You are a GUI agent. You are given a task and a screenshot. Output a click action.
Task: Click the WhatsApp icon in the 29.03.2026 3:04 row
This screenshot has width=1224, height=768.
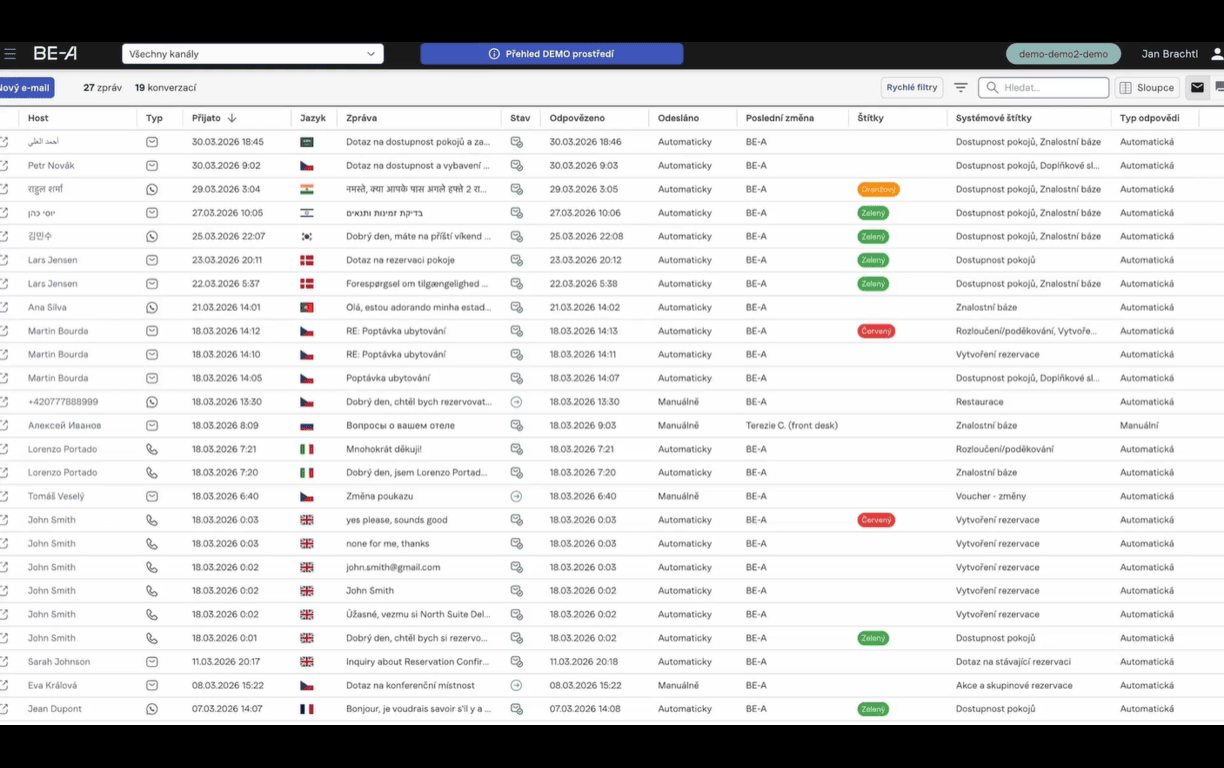tap(152, 189)
